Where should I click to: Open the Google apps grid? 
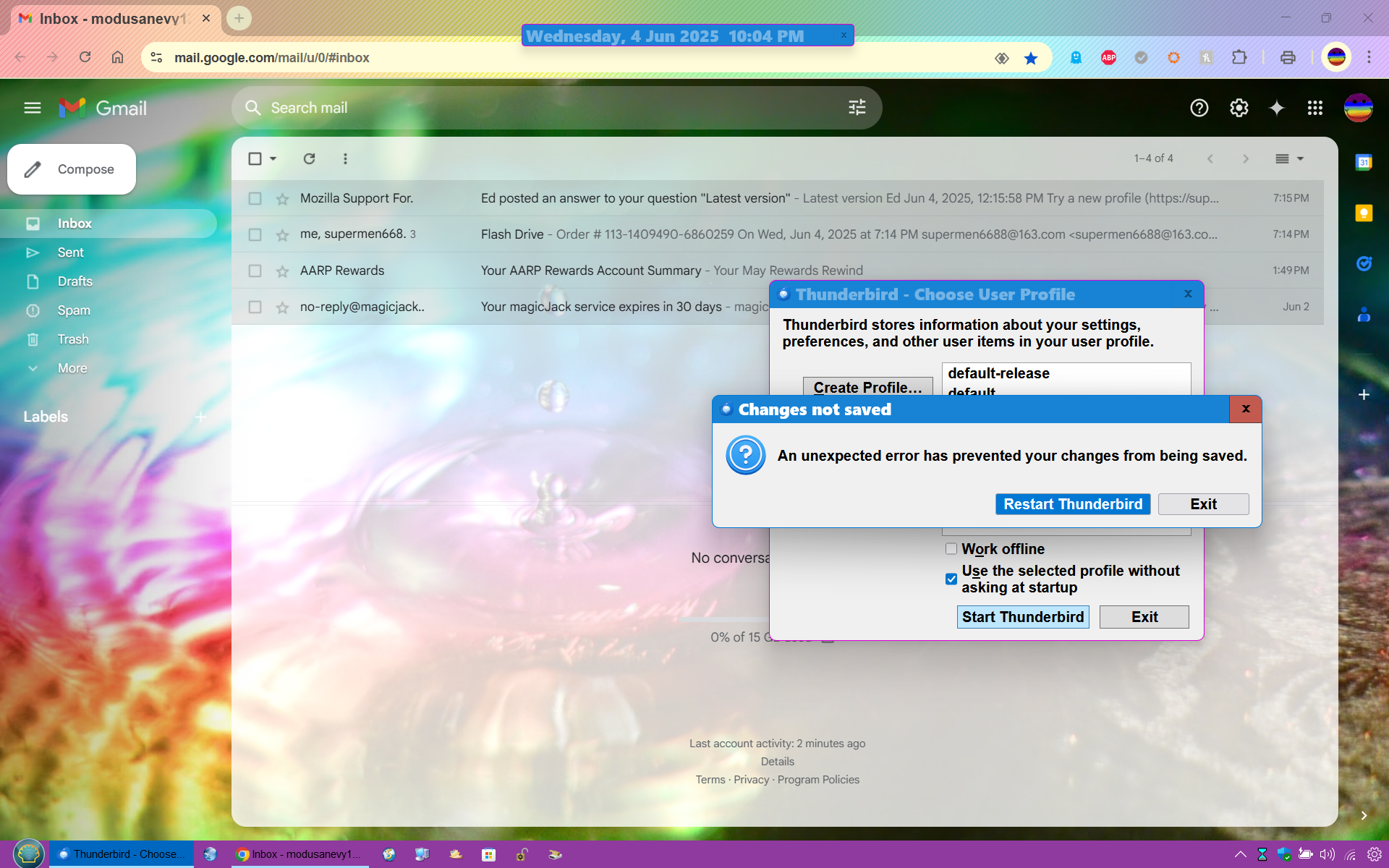point(1314,108)
